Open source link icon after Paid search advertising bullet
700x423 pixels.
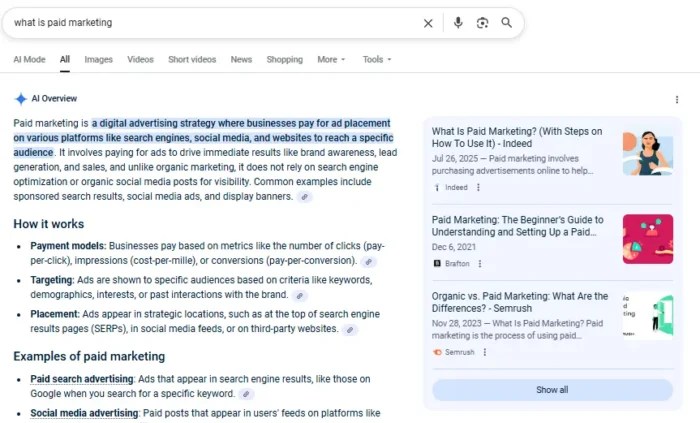click(x=246, y=394)
